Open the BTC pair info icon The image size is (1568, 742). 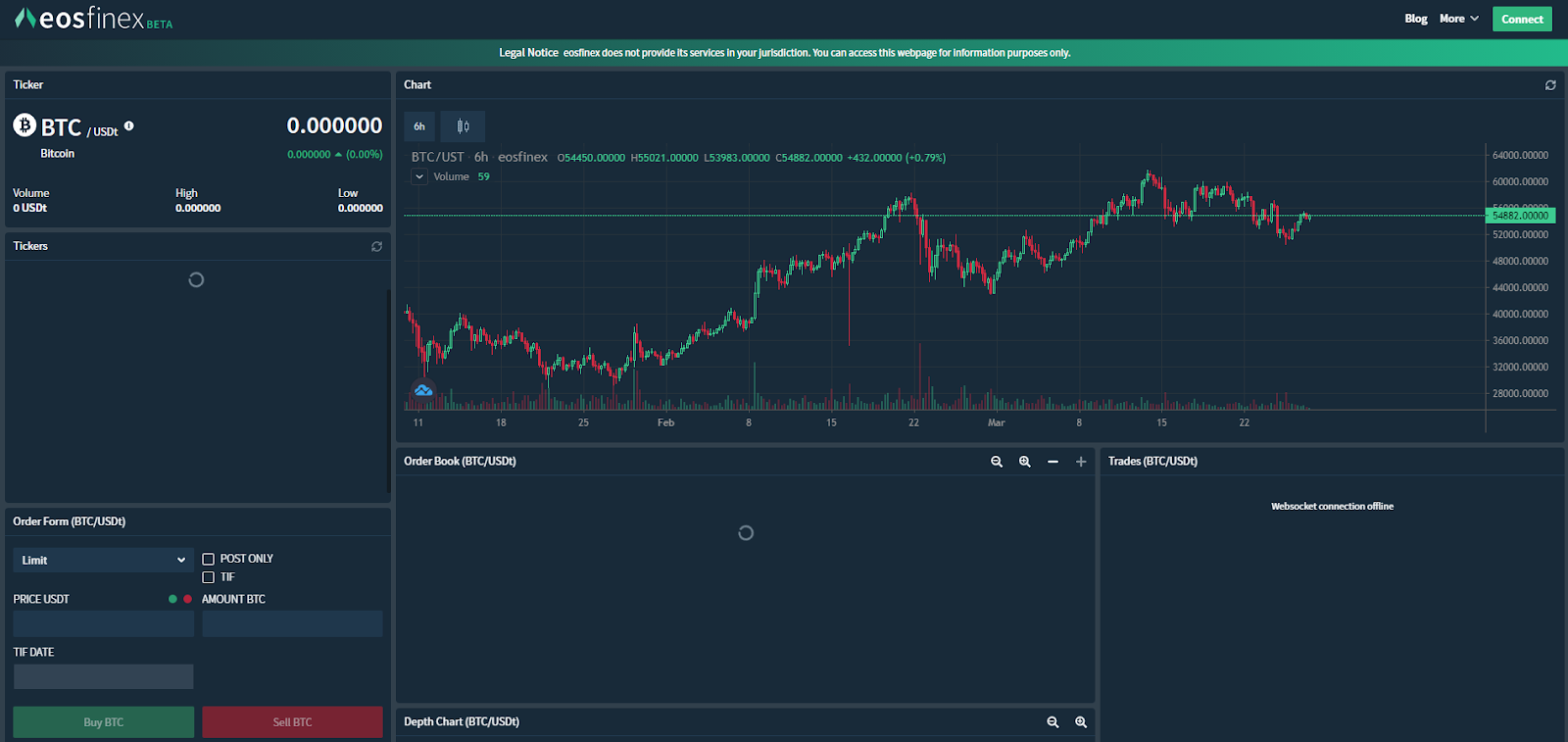tap(128, 125)
